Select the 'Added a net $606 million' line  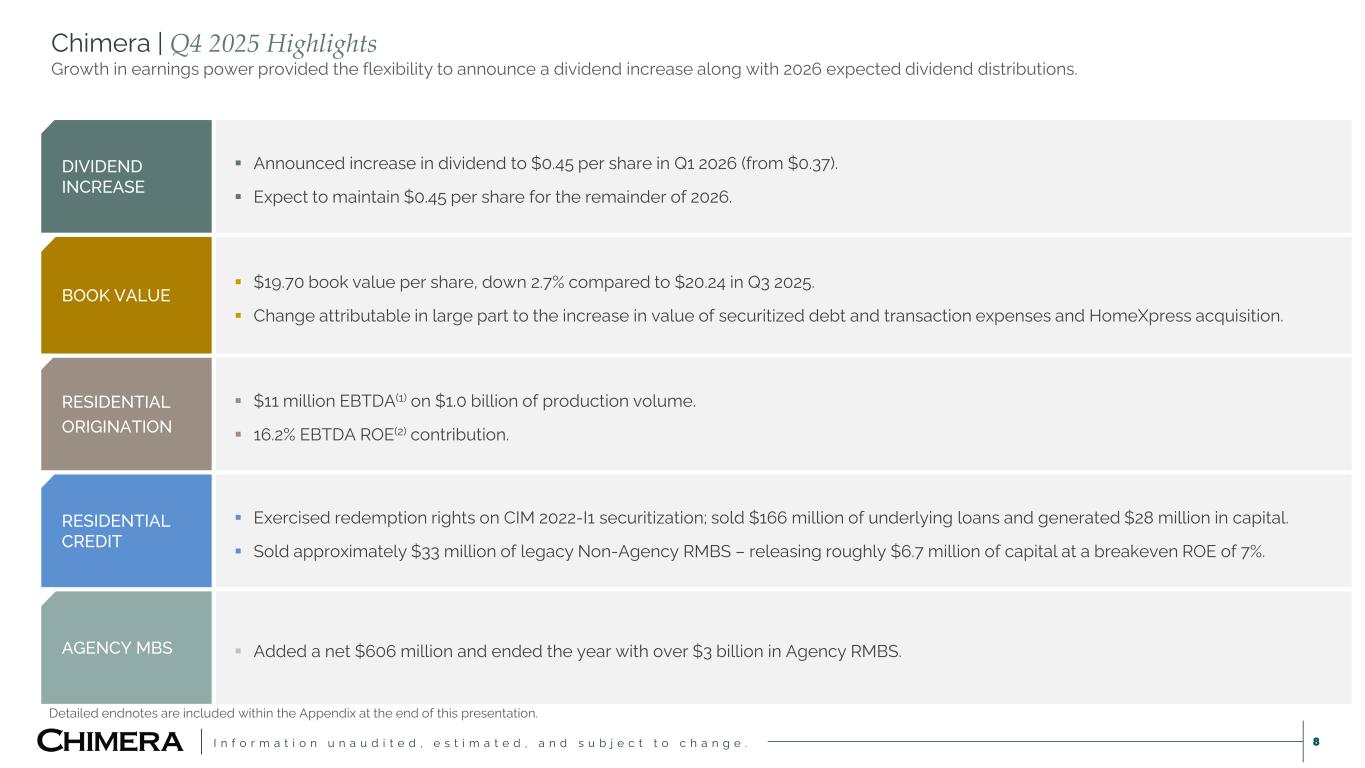point(577,651)
